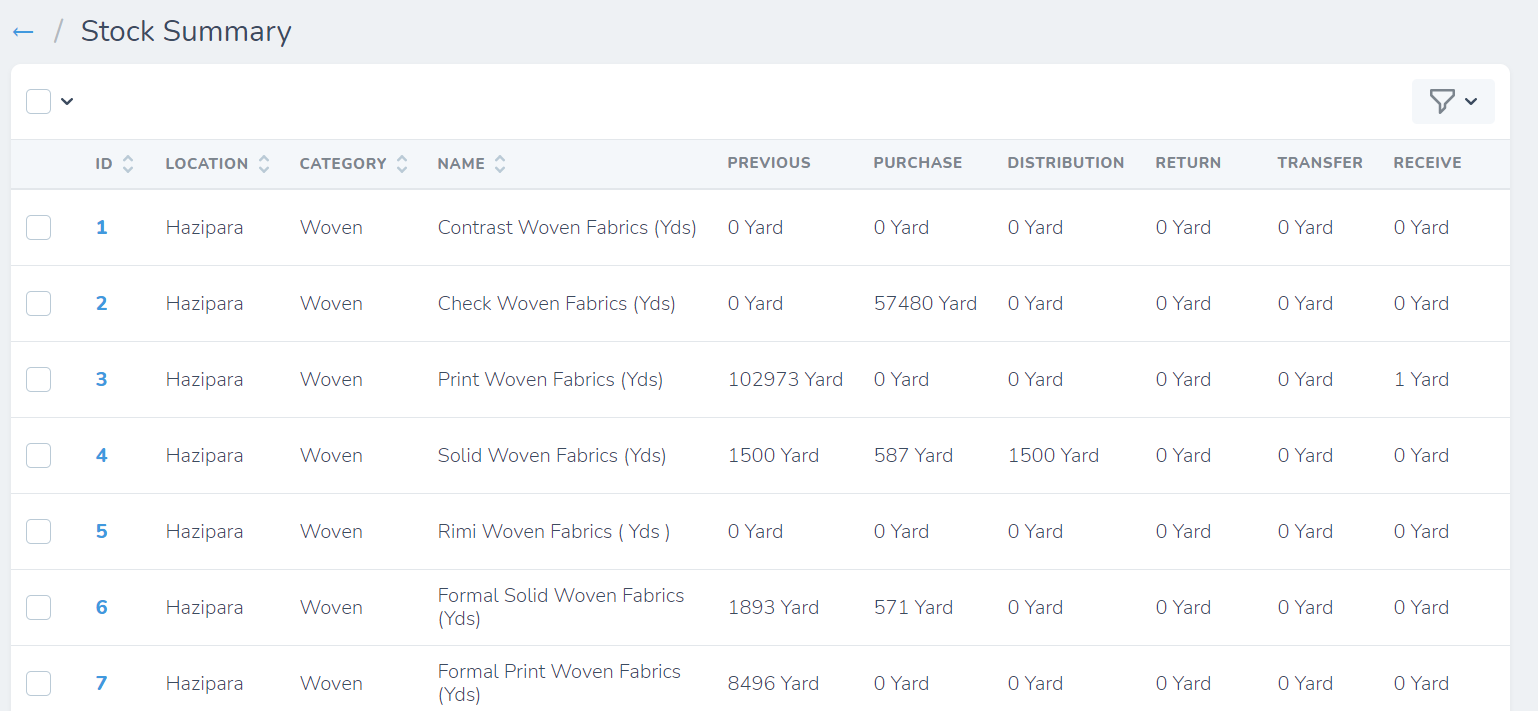This screenshot has height=711, width=1538.
Task: Select the Solid Woven Fabrics row checkbox
Action: pyautogui.click(x=39, y=455)
